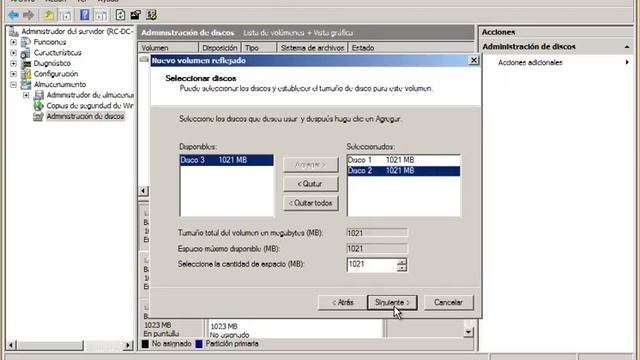The width and height of the screenshot is (640, 360).
Task: Click the Características node icon
Action: coord(26,53)
